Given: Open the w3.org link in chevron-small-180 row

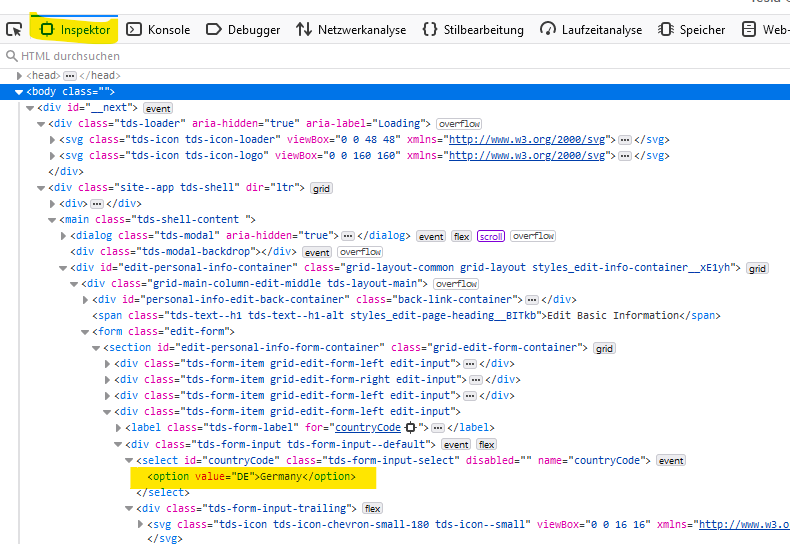Looking at the screenshot, I should [744, 524].
